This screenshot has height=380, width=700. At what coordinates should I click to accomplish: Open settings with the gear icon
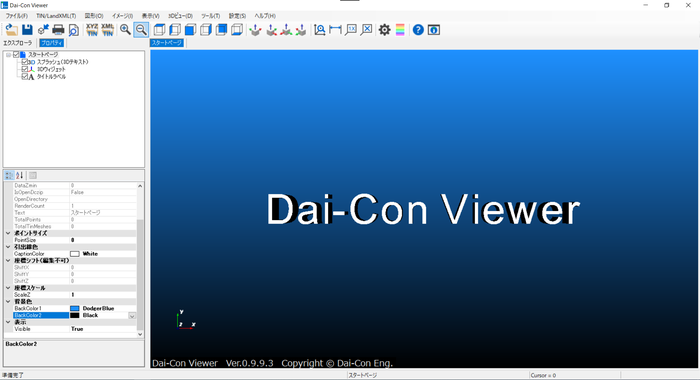(384, 30)
